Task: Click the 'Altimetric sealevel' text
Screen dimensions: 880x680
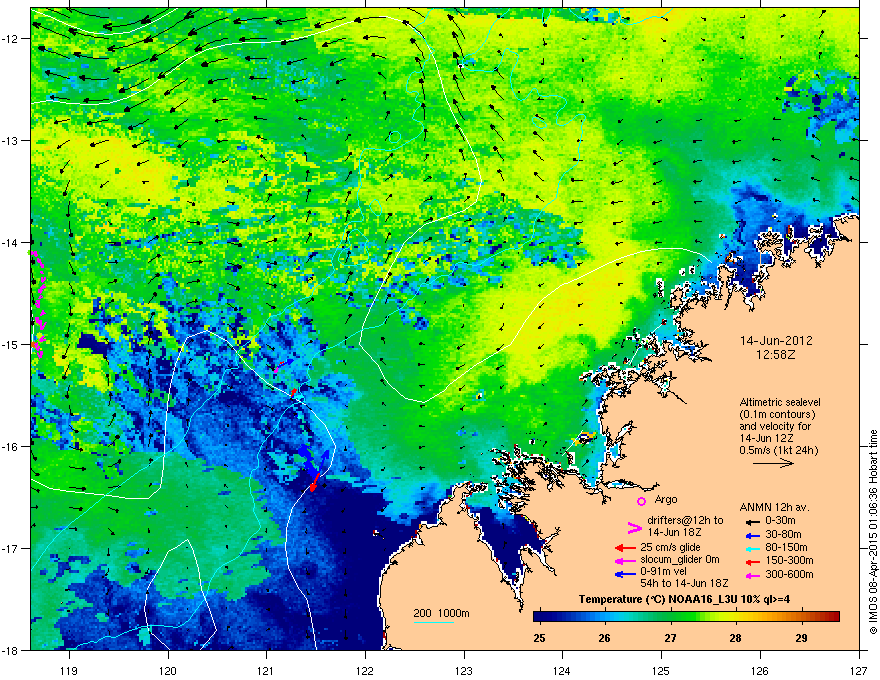Action: click(x=780, y=402)
